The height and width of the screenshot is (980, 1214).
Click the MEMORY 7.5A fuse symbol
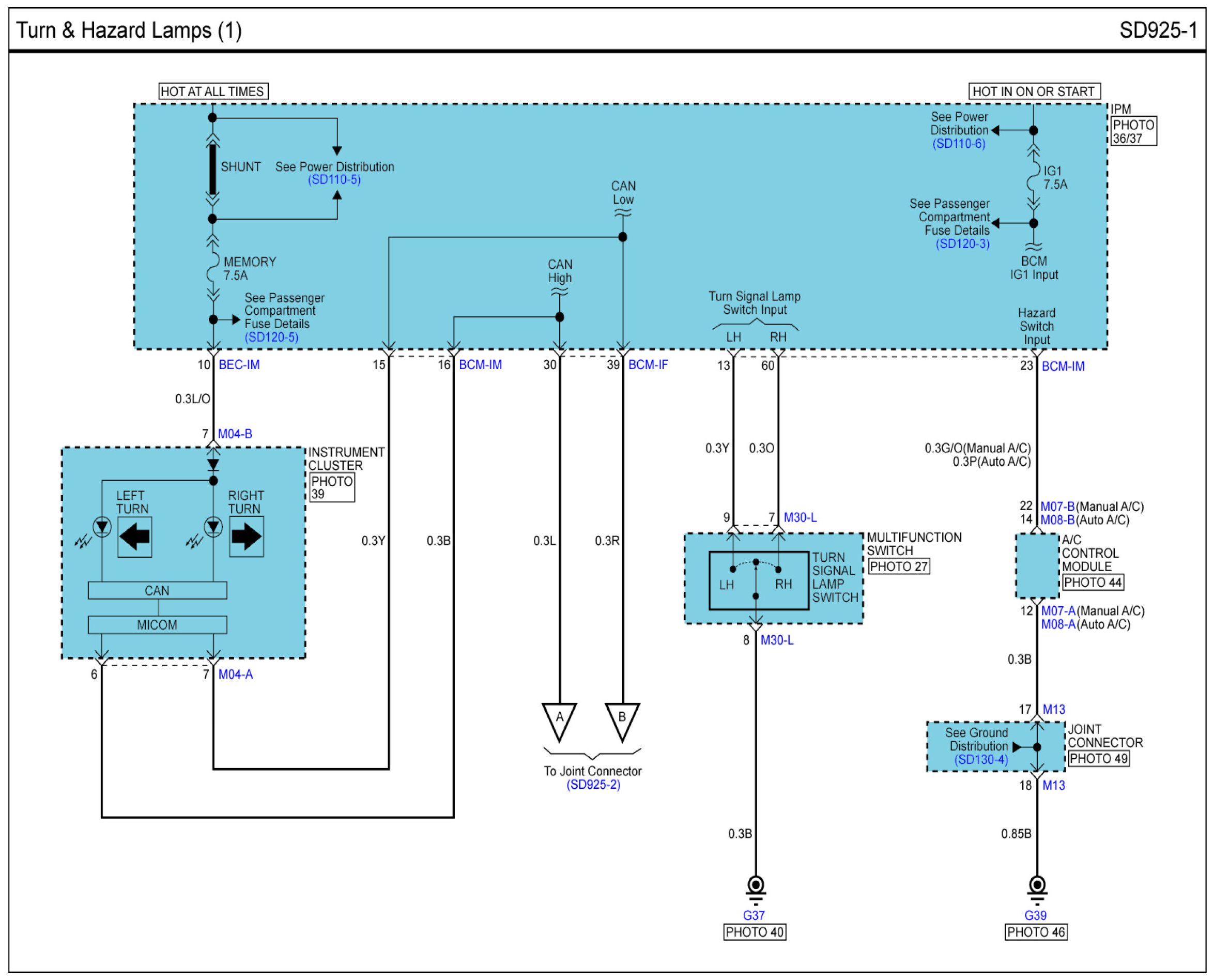click(212, 268)
